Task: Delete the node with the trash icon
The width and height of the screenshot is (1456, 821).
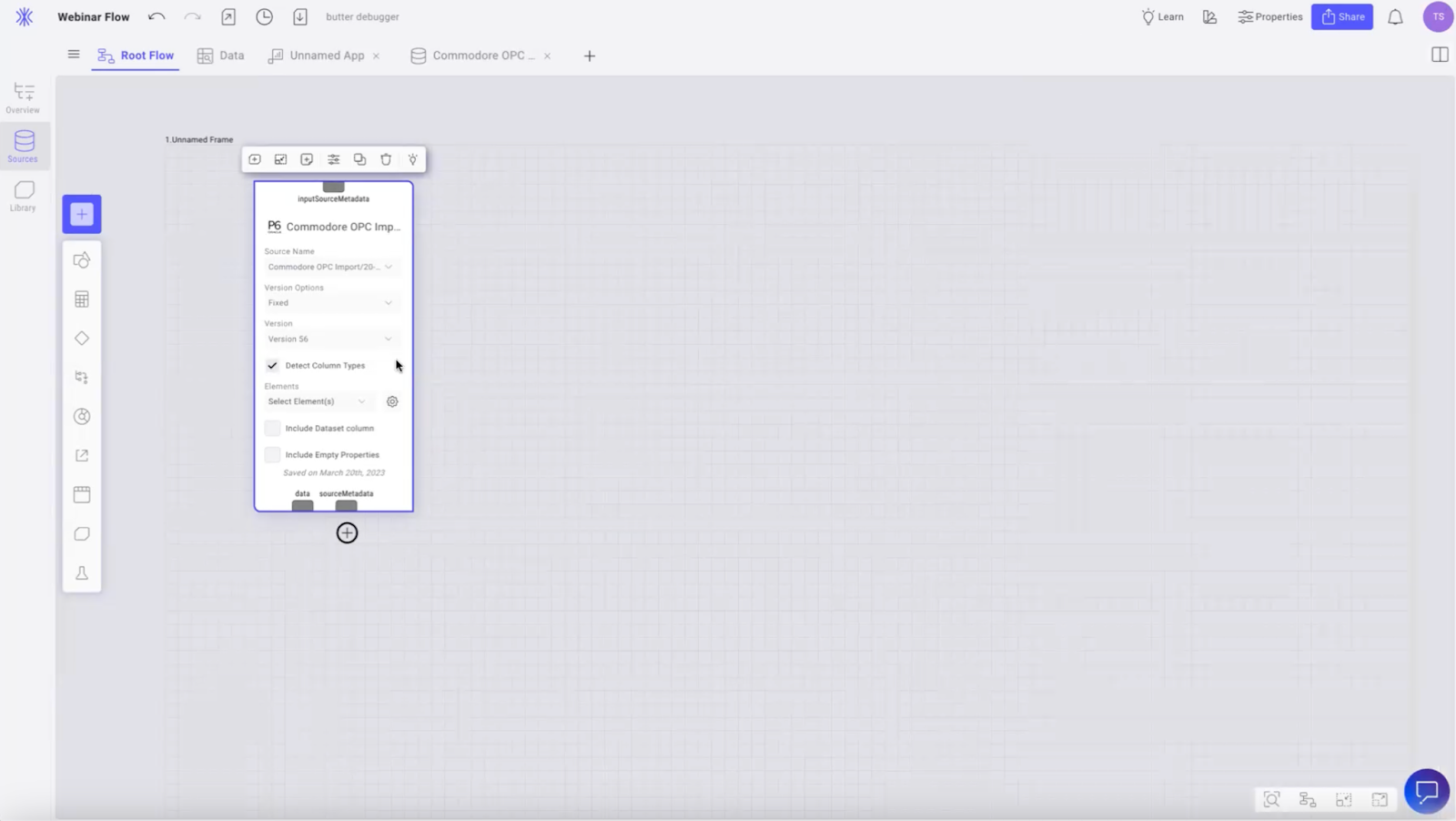Action: [386, 159]
